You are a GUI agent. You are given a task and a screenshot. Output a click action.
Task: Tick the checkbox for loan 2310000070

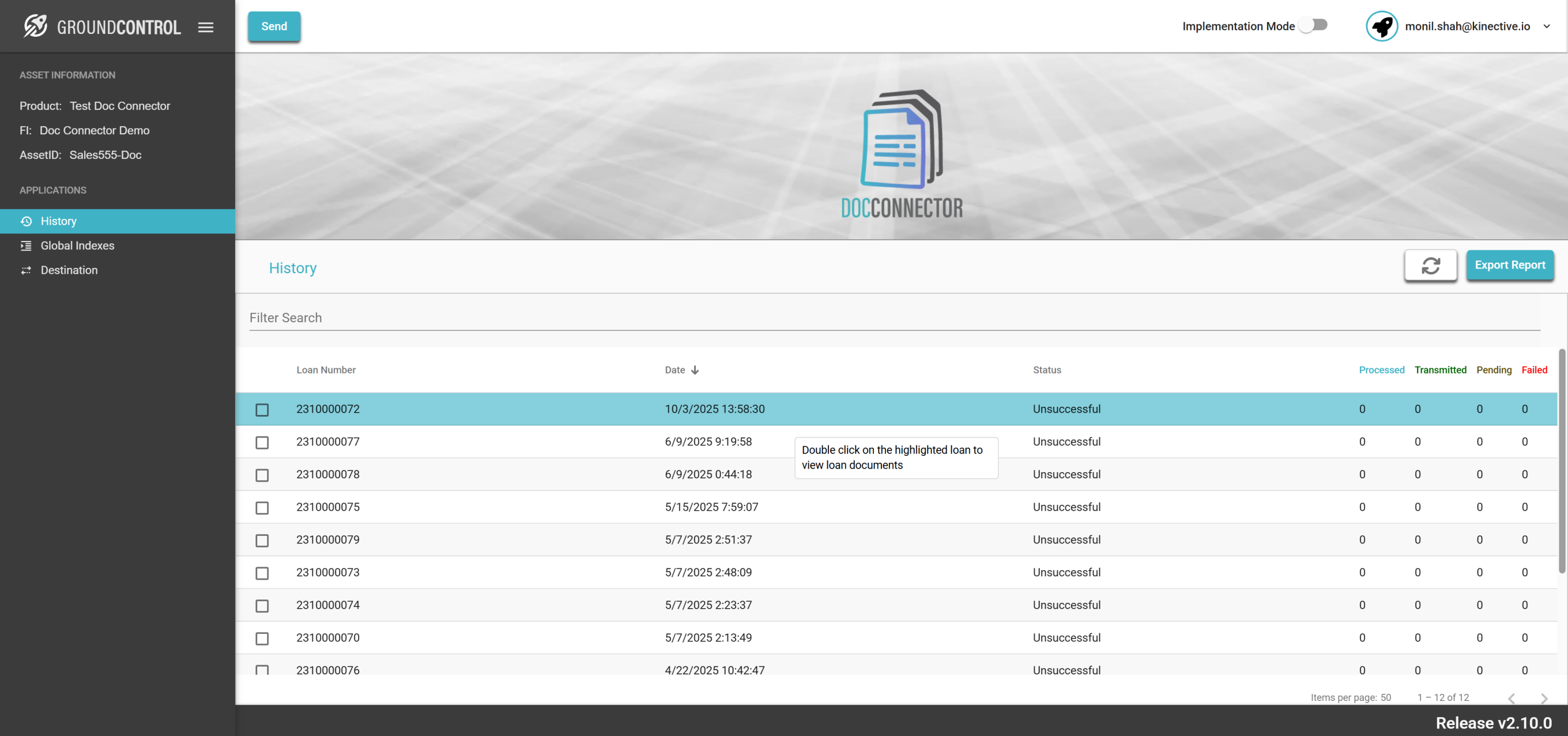point(262,638)
